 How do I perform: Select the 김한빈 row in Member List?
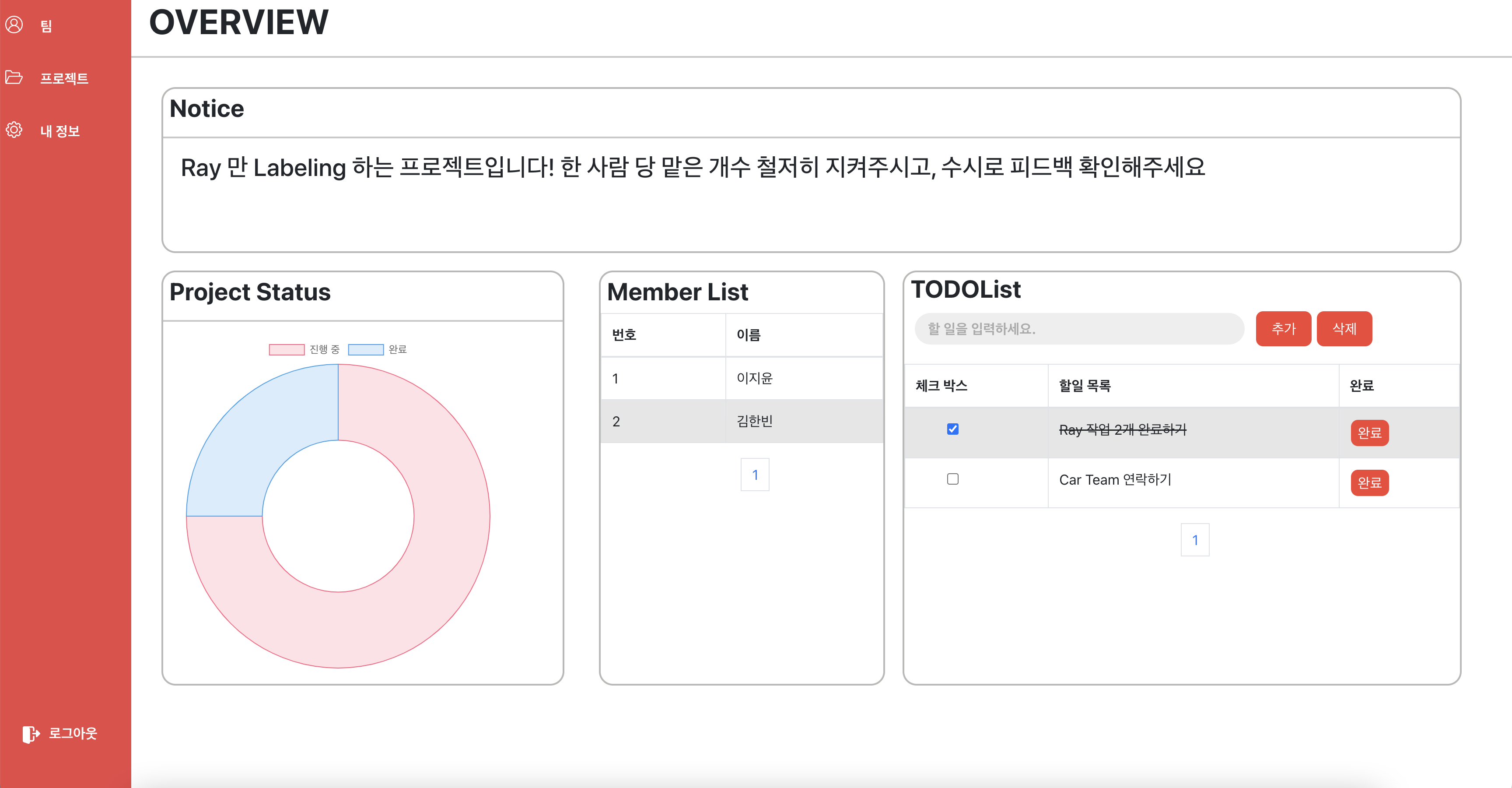pyautogui.click(x=754, y=422)
